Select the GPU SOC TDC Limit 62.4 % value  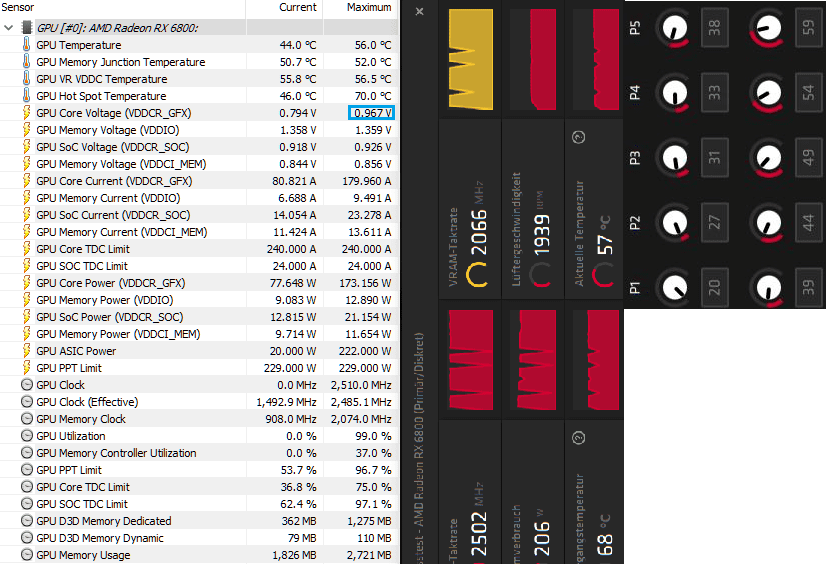tap(298, 504)
